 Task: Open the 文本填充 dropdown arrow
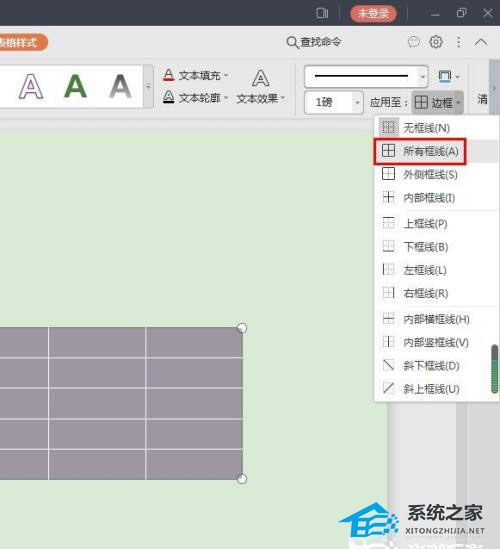(226, 75)
